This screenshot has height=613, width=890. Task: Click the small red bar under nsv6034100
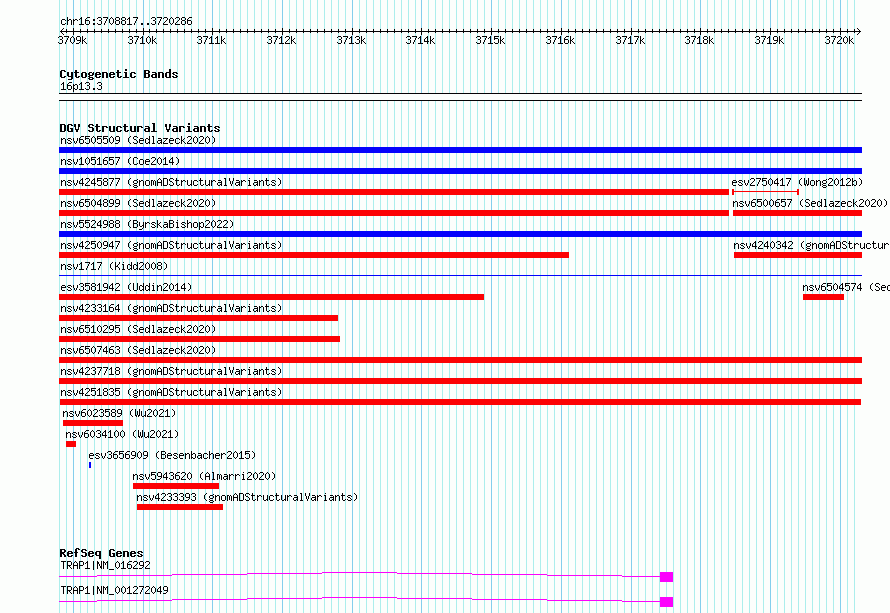pos(71,444)
